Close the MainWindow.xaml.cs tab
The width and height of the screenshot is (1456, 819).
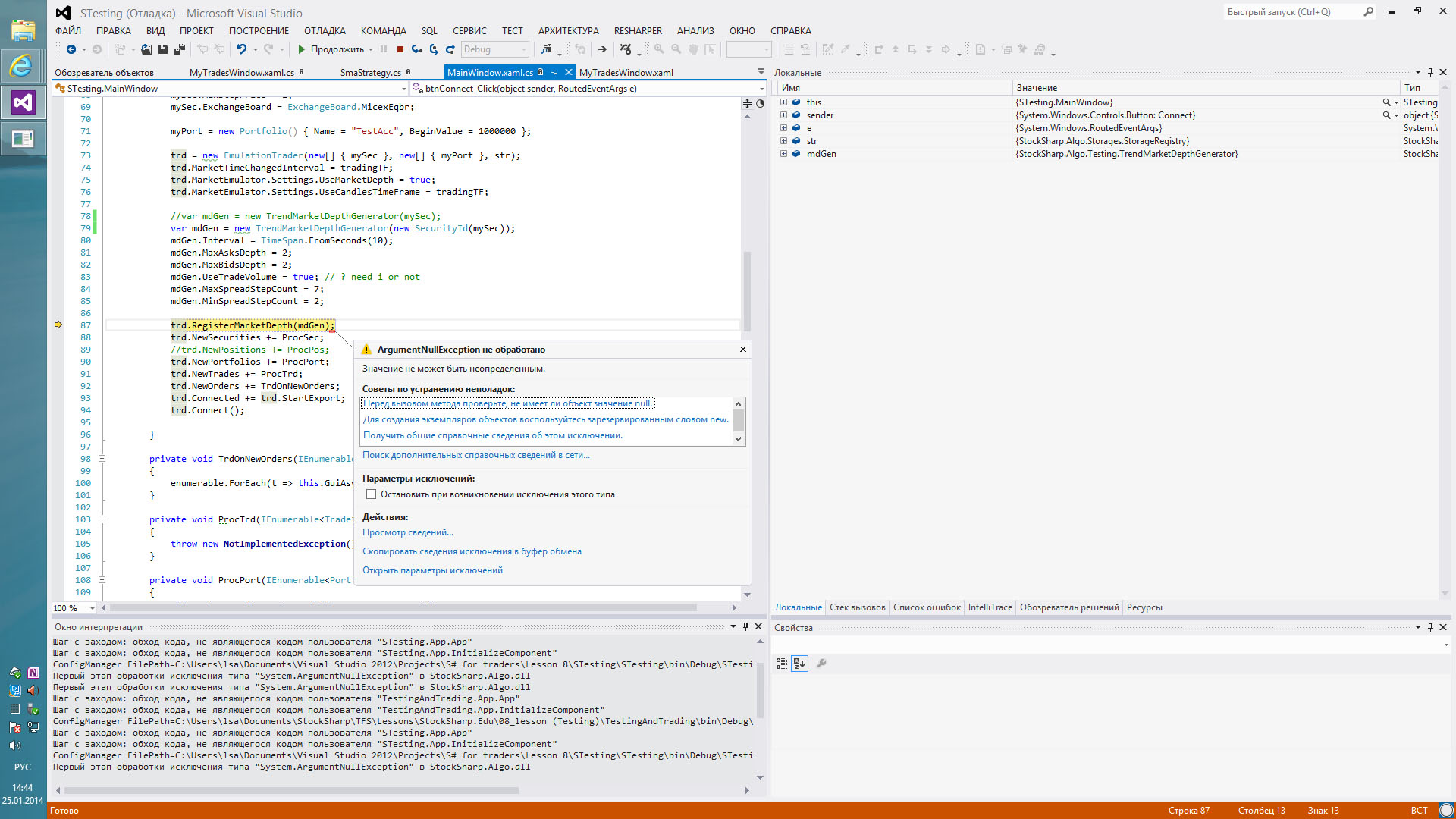pos(568,73)
